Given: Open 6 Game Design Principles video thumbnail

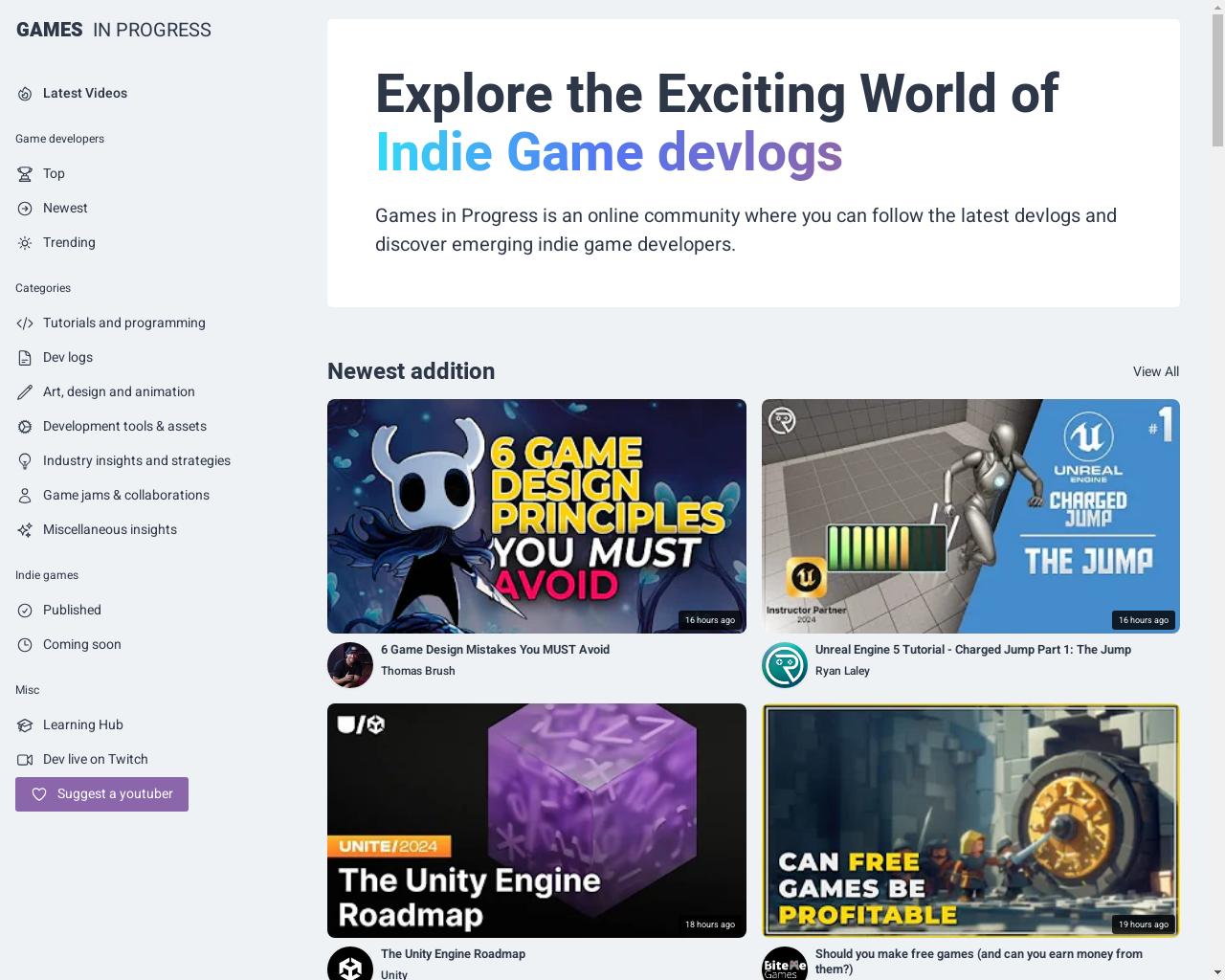Looking at the screenshot, I should pos(537,516).
